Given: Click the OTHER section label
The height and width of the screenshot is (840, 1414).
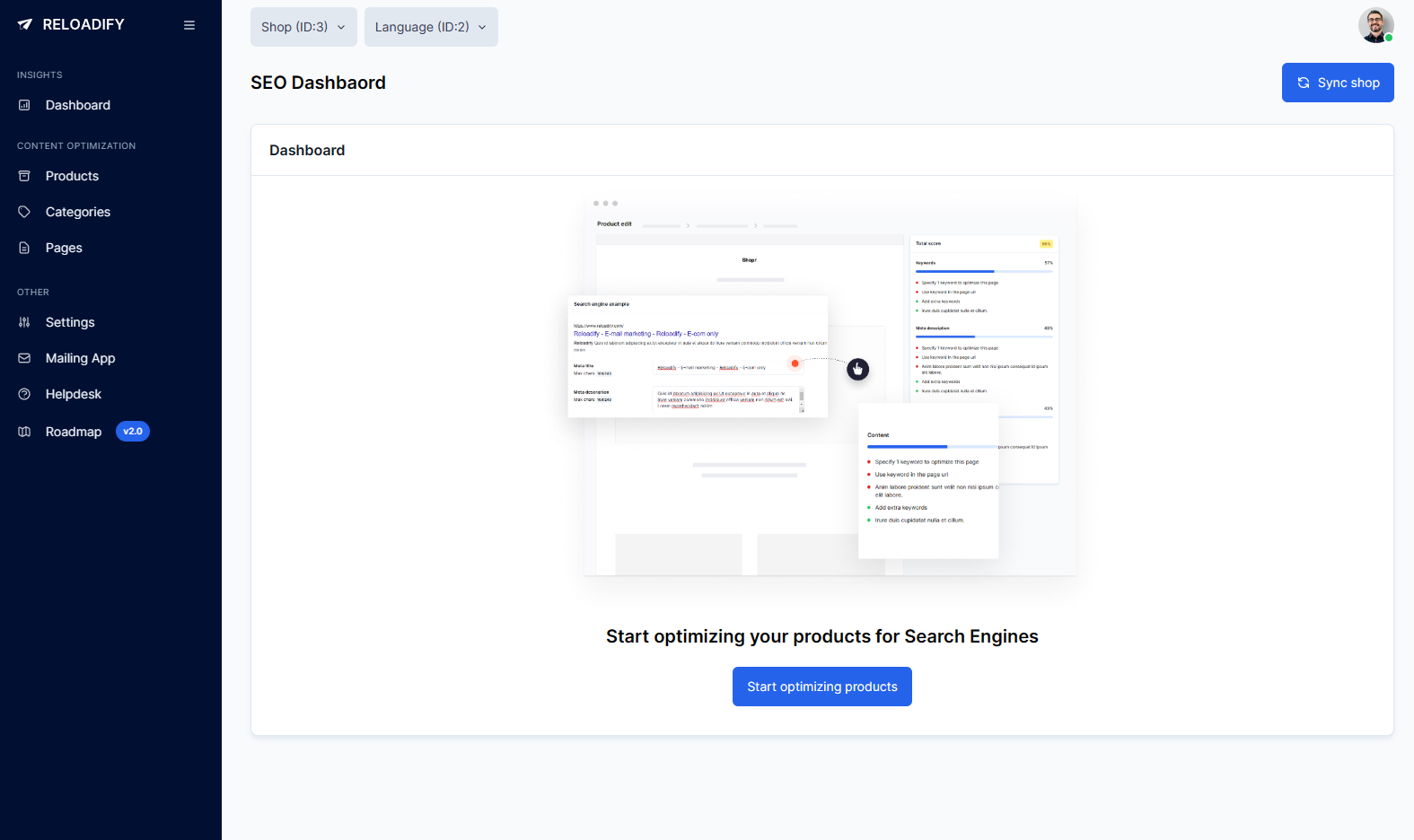Looking at the screenshot, I should tap(33, 292).
